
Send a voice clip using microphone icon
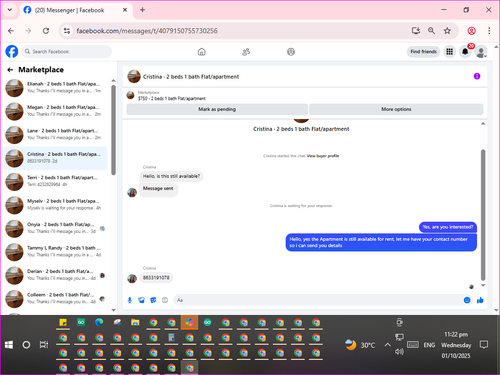coord(130,300)
